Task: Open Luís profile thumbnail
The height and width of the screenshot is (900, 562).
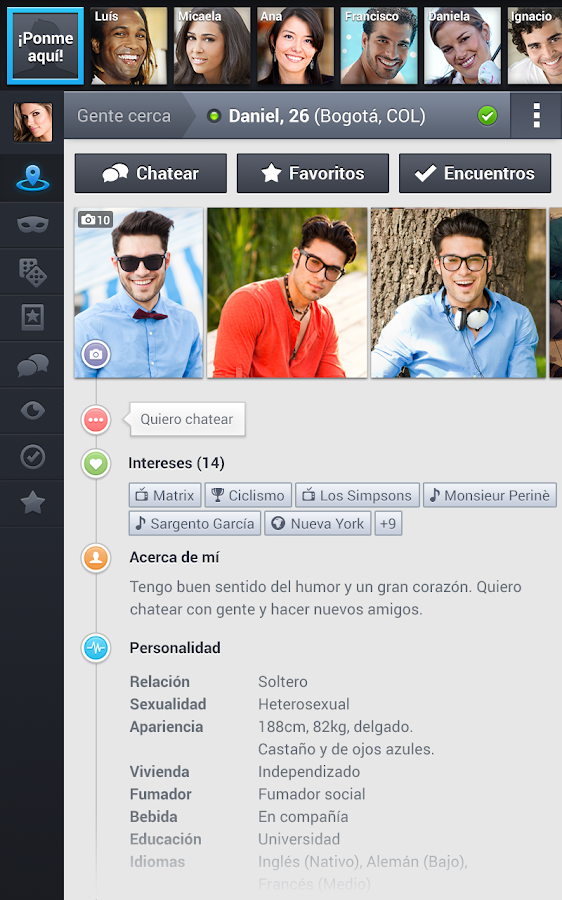Action: 128,46
